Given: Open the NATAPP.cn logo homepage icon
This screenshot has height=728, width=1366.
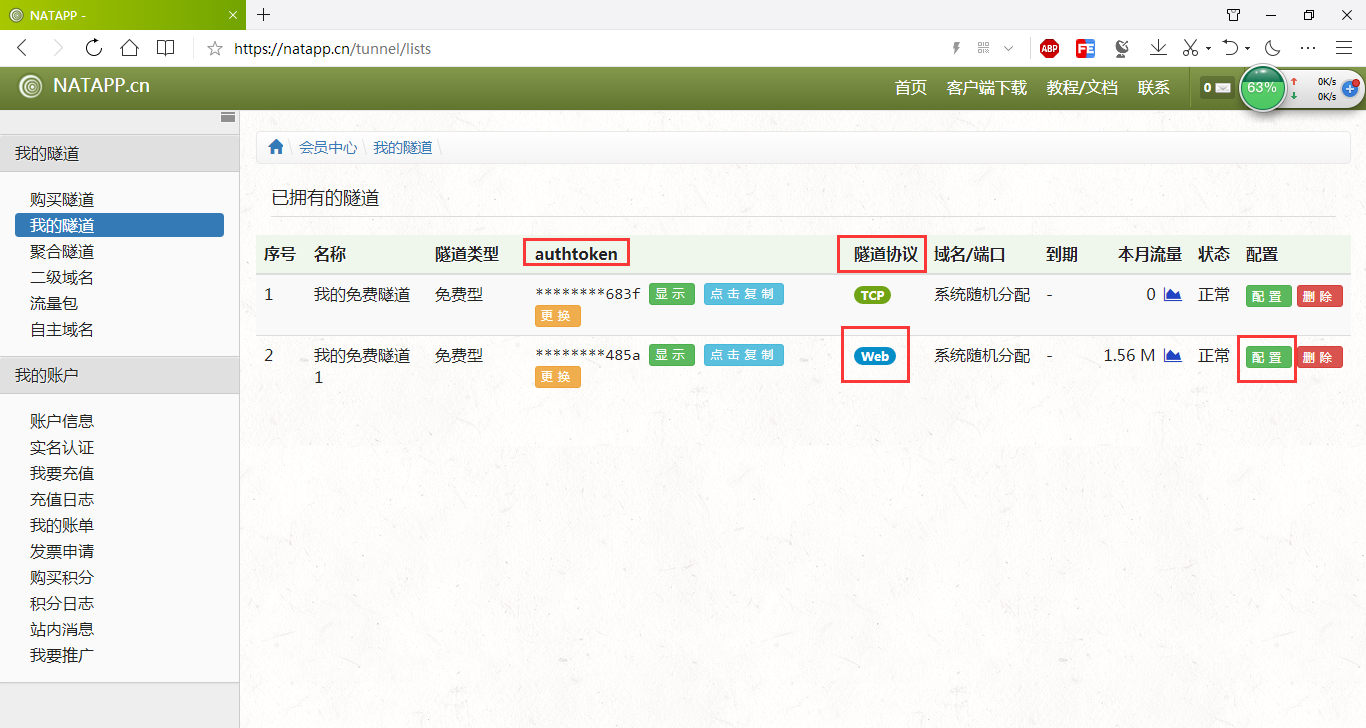Looking at the screenshot, I should (x=30, y=88).
